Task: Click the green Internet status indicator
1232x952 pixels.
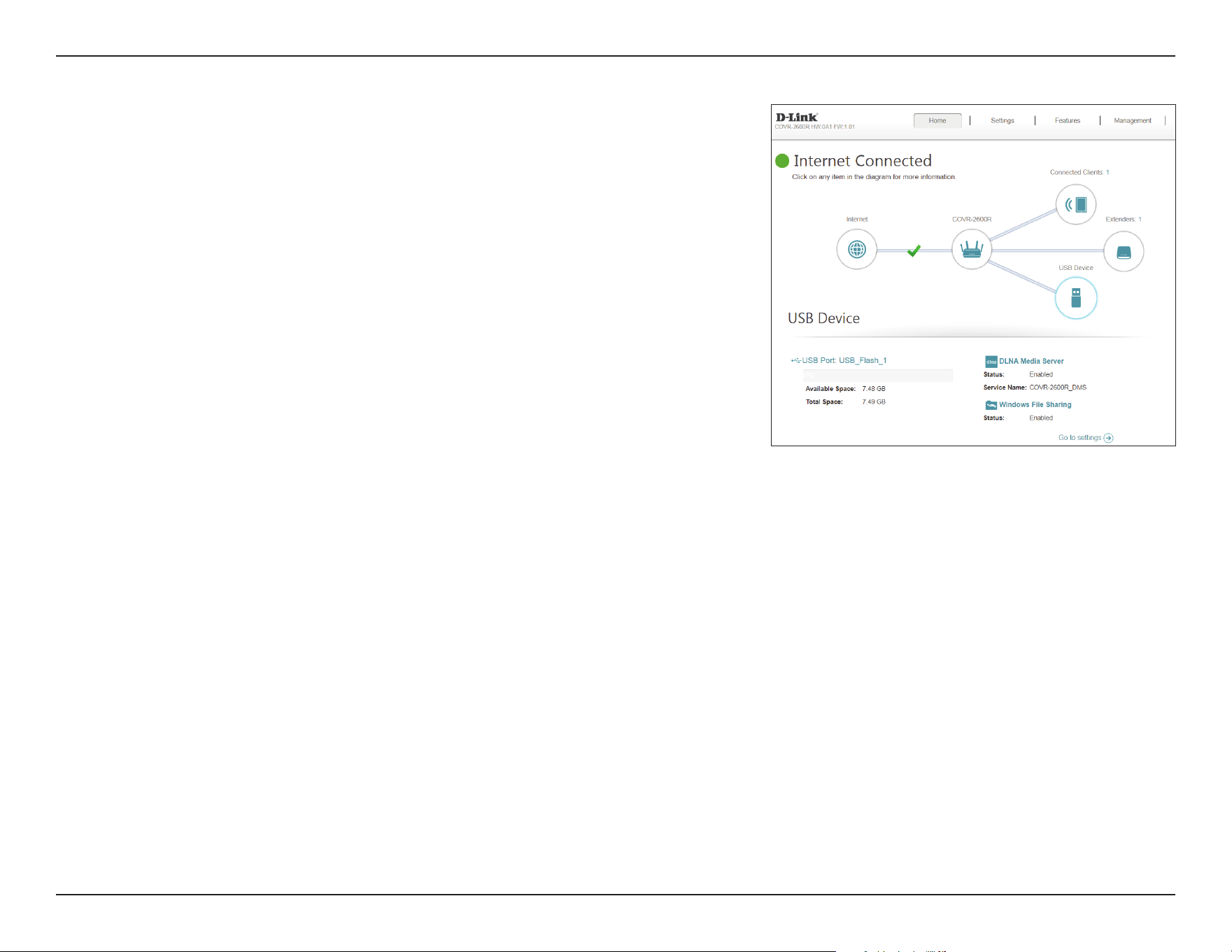Action: point(782,161)
